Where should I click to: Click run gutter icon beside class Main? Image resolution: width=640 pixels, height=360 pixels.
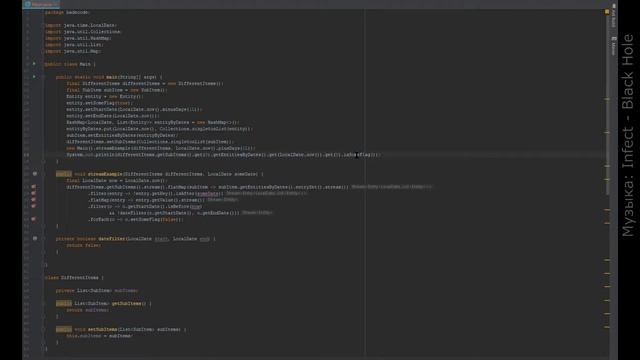pyautogui.click(x=34, y=64)
